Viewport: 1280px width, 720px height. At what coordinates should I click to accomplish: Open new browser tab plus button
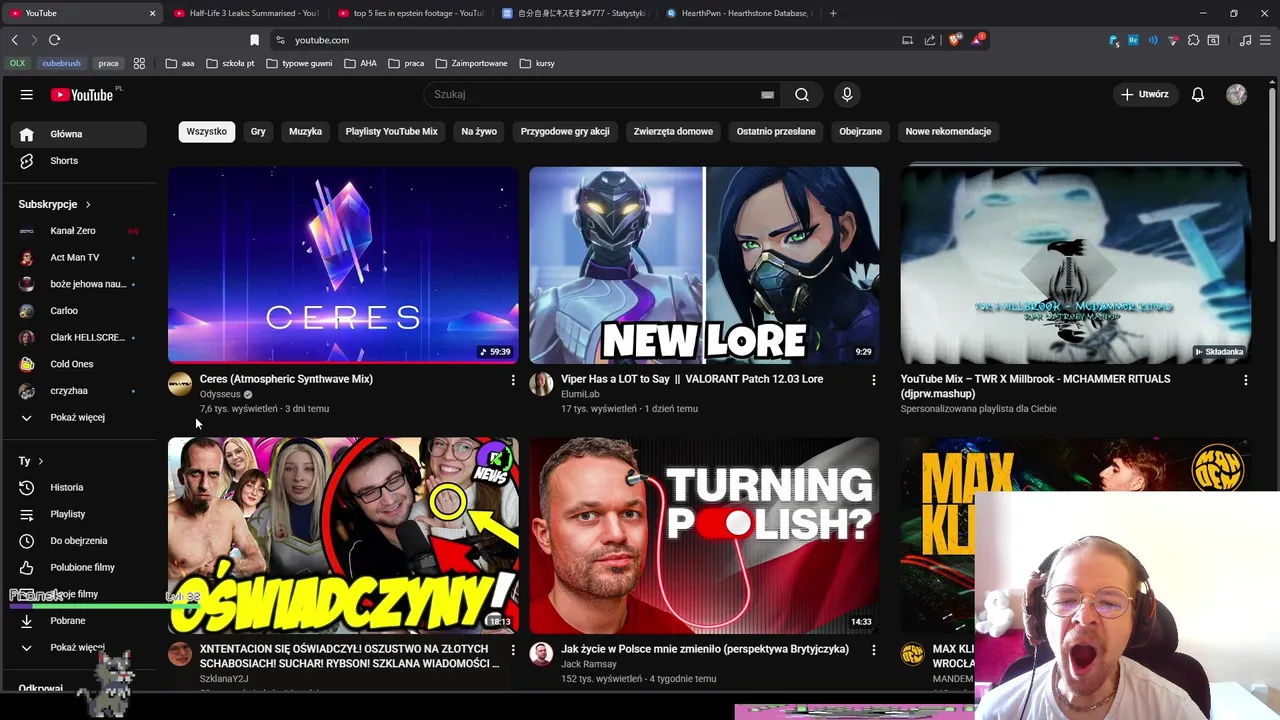(833, 13)
